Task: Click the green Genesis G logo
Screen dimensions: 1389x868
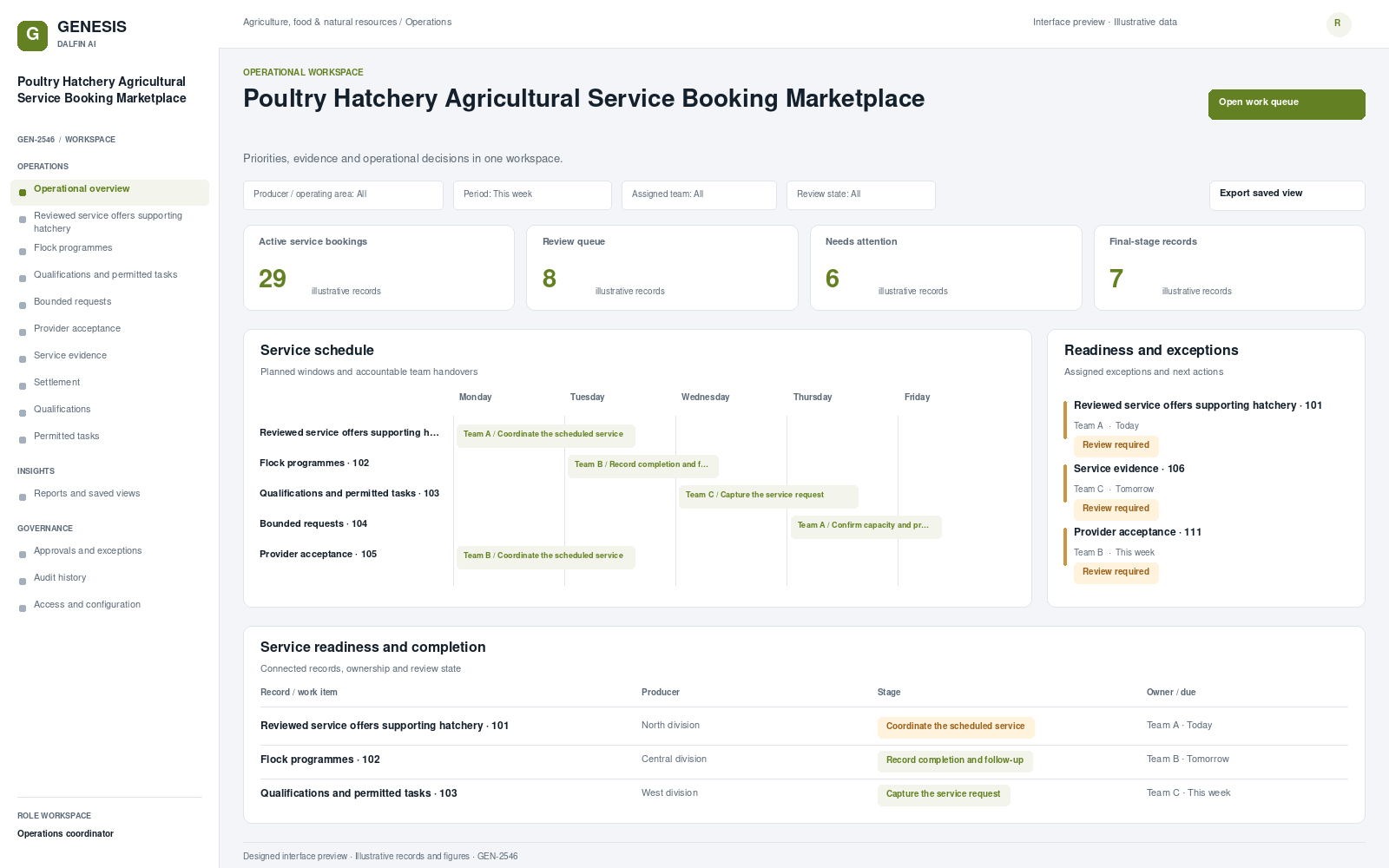Action: [32, 36]
